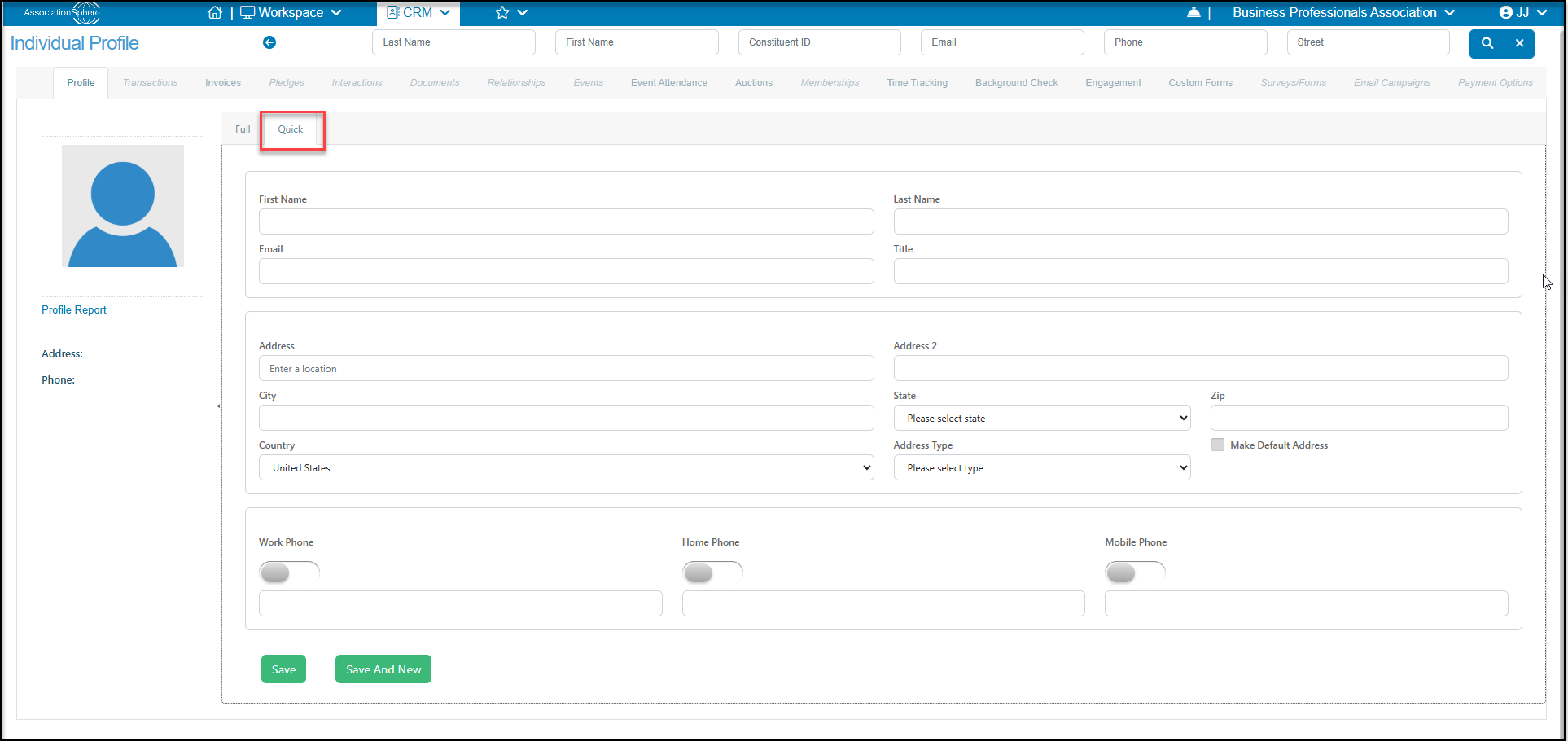The height and width of the screenshot is (741, 1568).
Task: Click the AssociationSphere logo
Action: (62, 13)
